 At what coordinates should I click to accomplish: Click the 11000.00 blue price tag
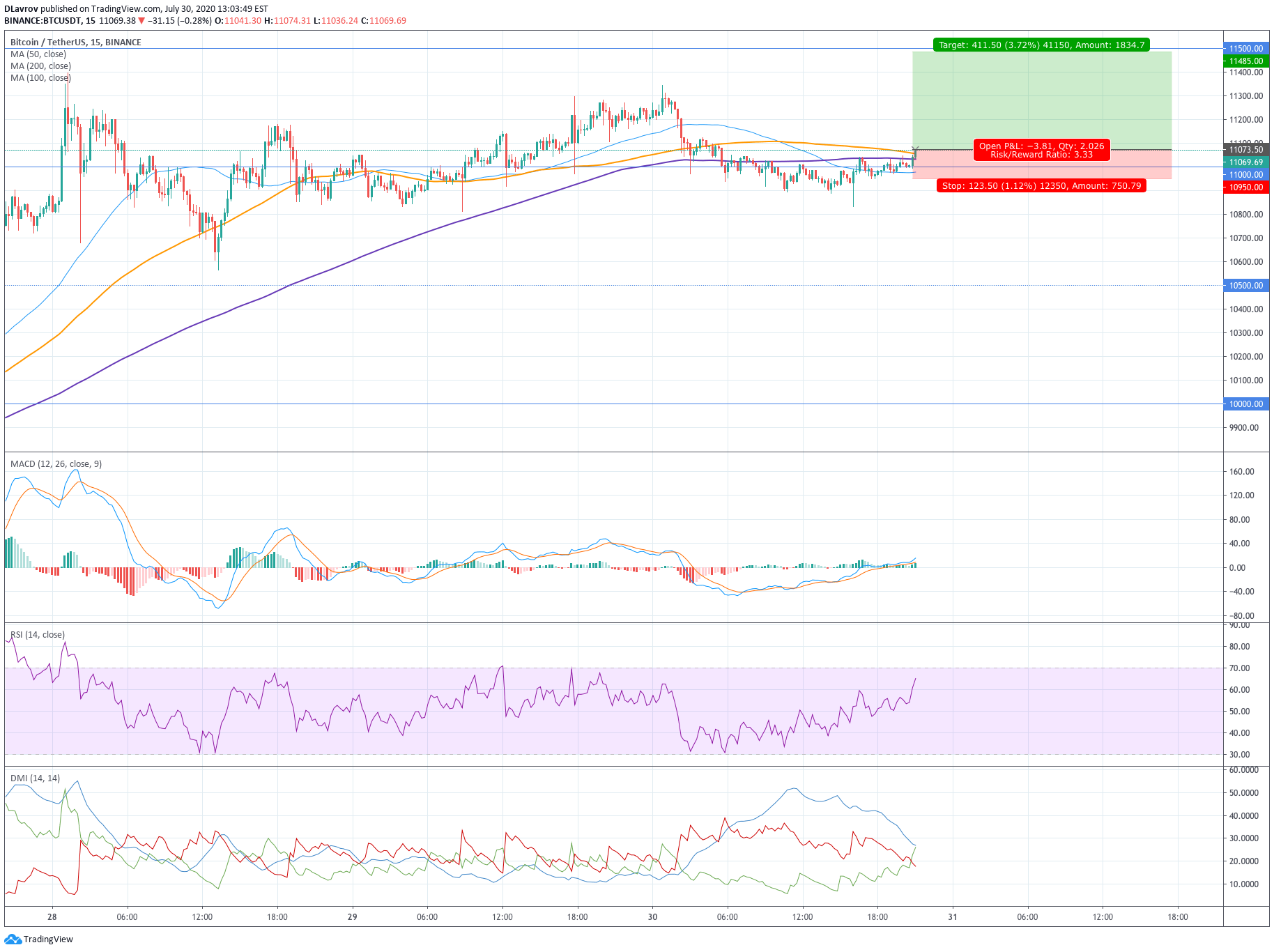1246,175
